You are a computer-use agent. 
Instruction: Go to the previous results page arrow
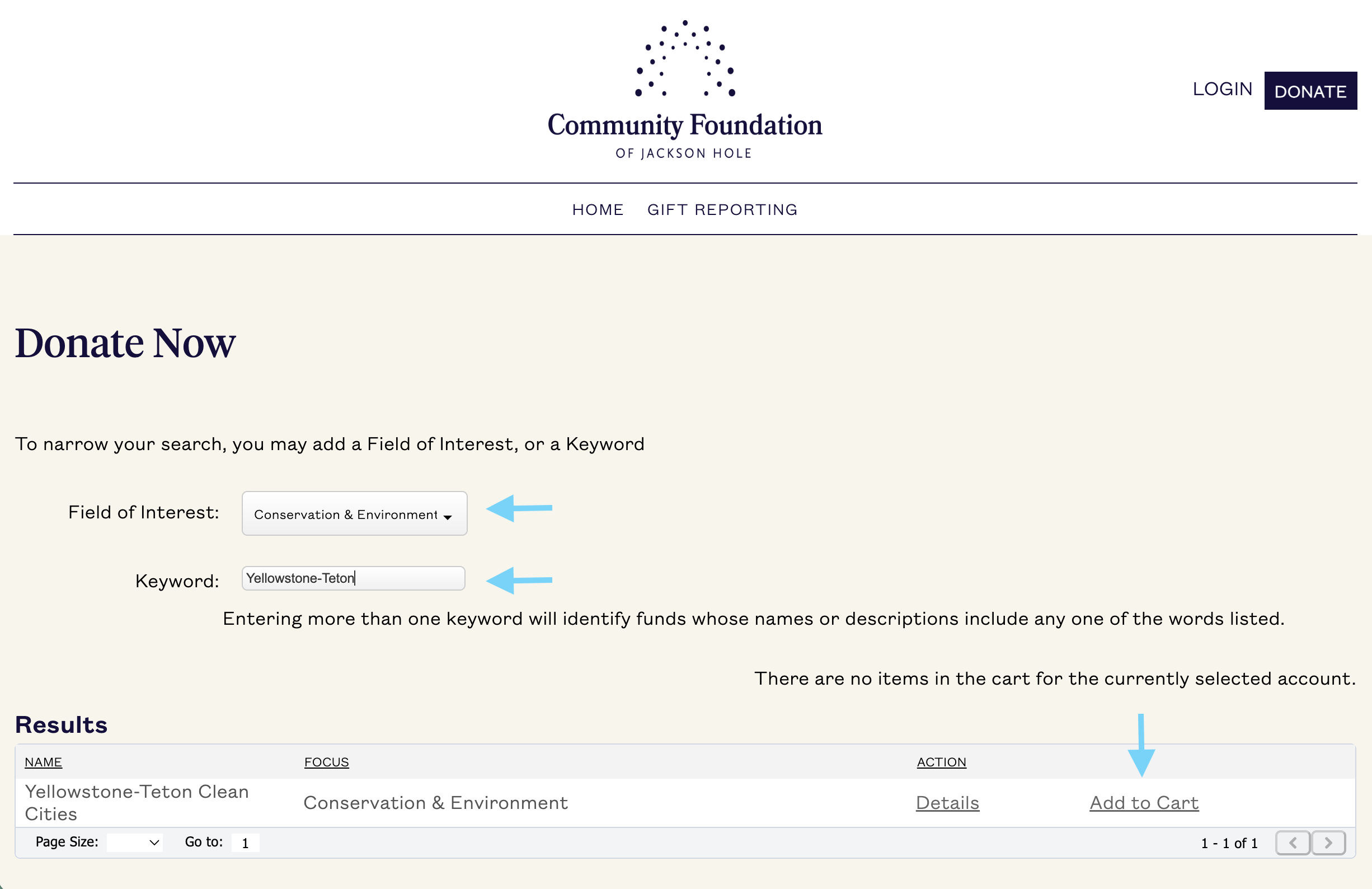[x=1293, y=843]
